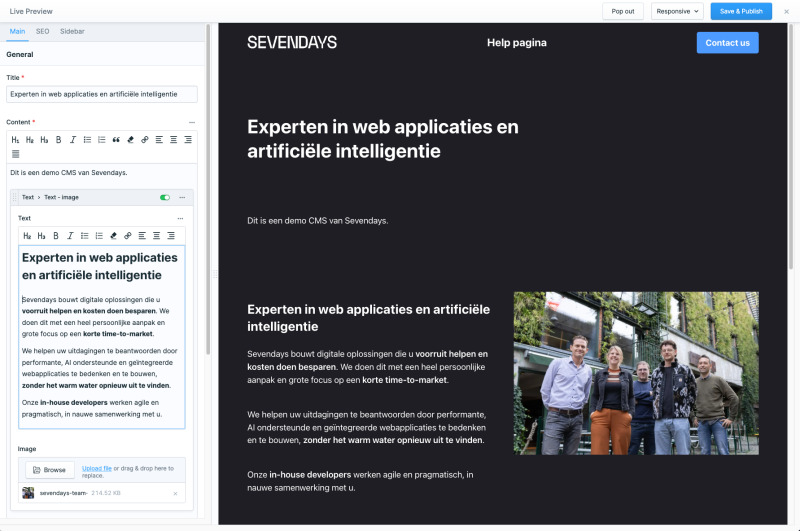Click the Save & Publish button

click(741, 11)
